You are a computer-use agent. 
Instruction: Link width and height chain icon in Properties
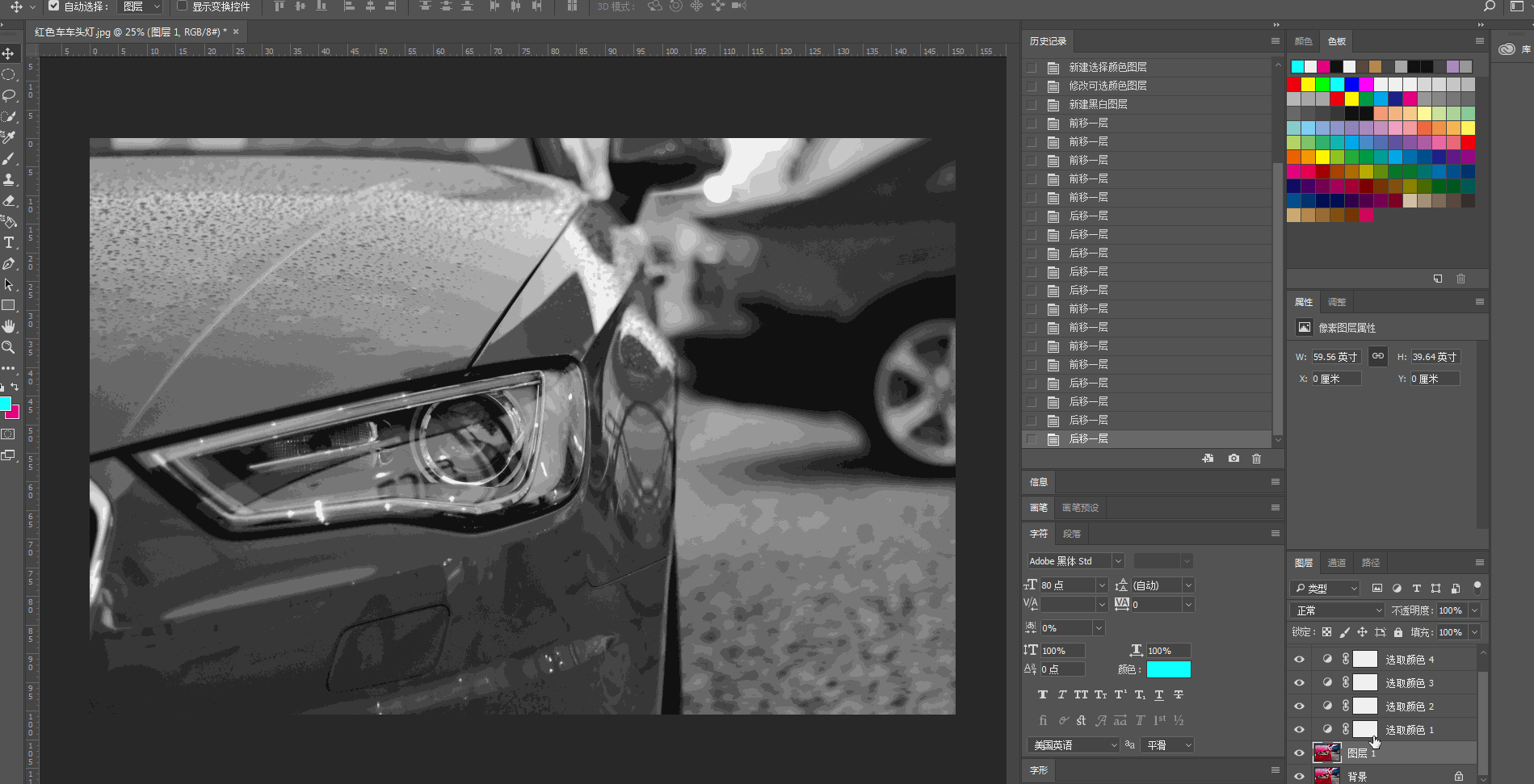coord(1378,356)
